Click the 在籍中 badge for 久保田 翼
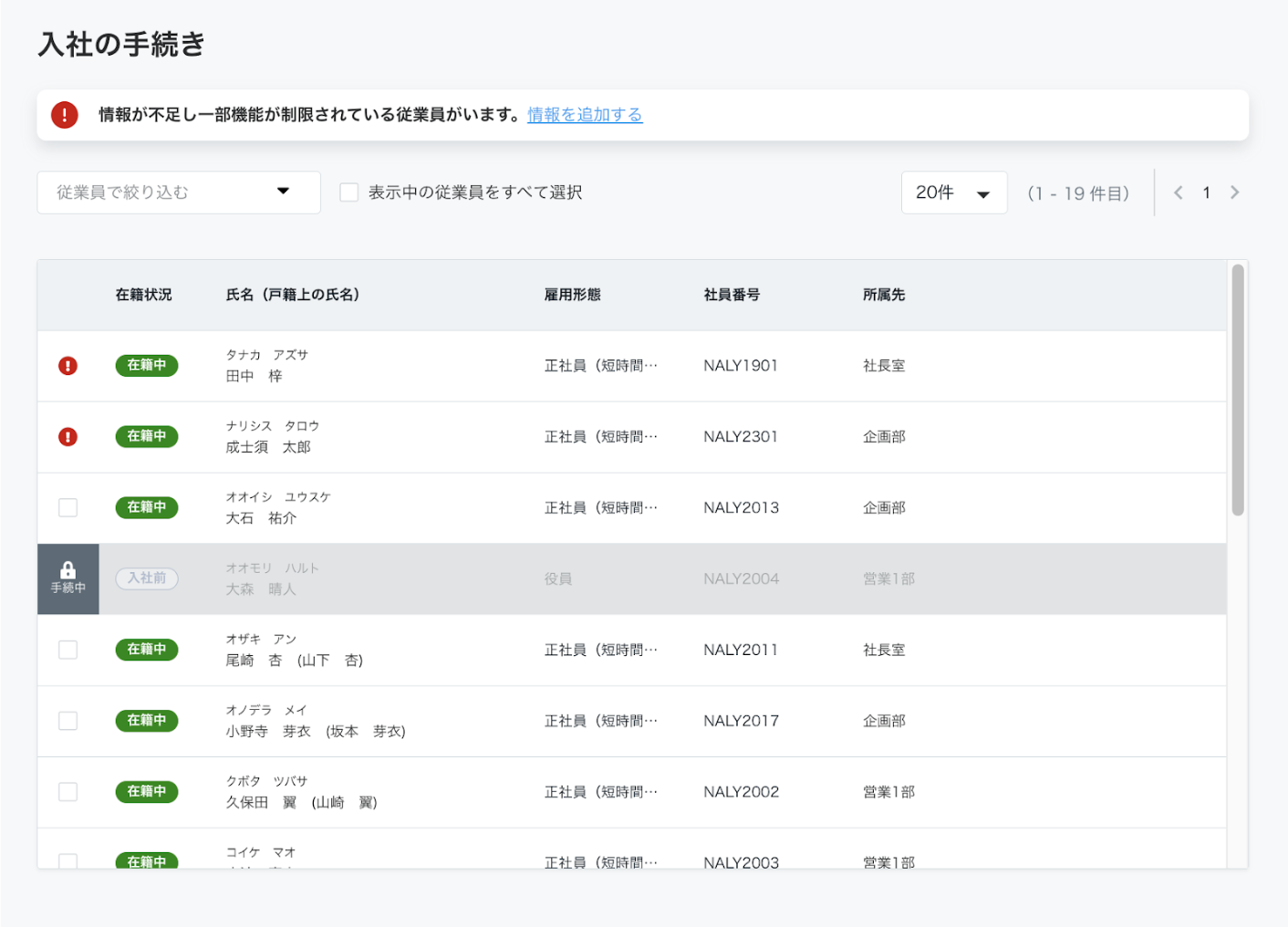 pos(147,792)
